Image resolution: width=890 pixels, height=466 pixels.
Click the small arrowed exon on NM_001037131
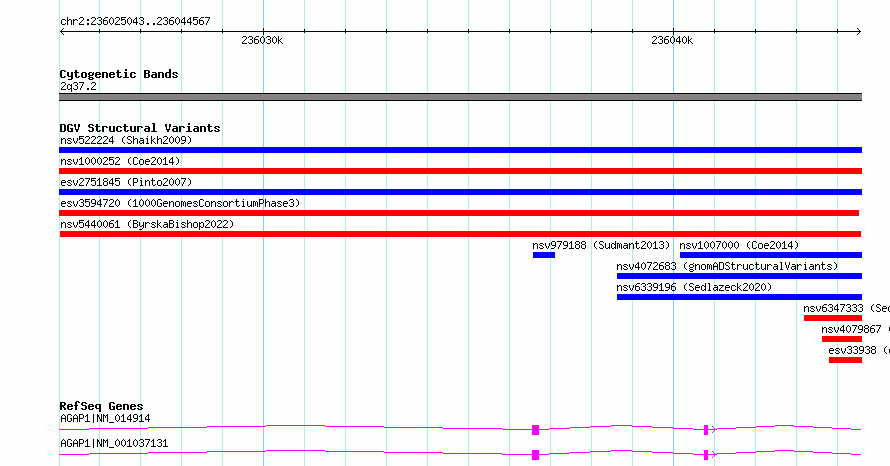[707, 455]
